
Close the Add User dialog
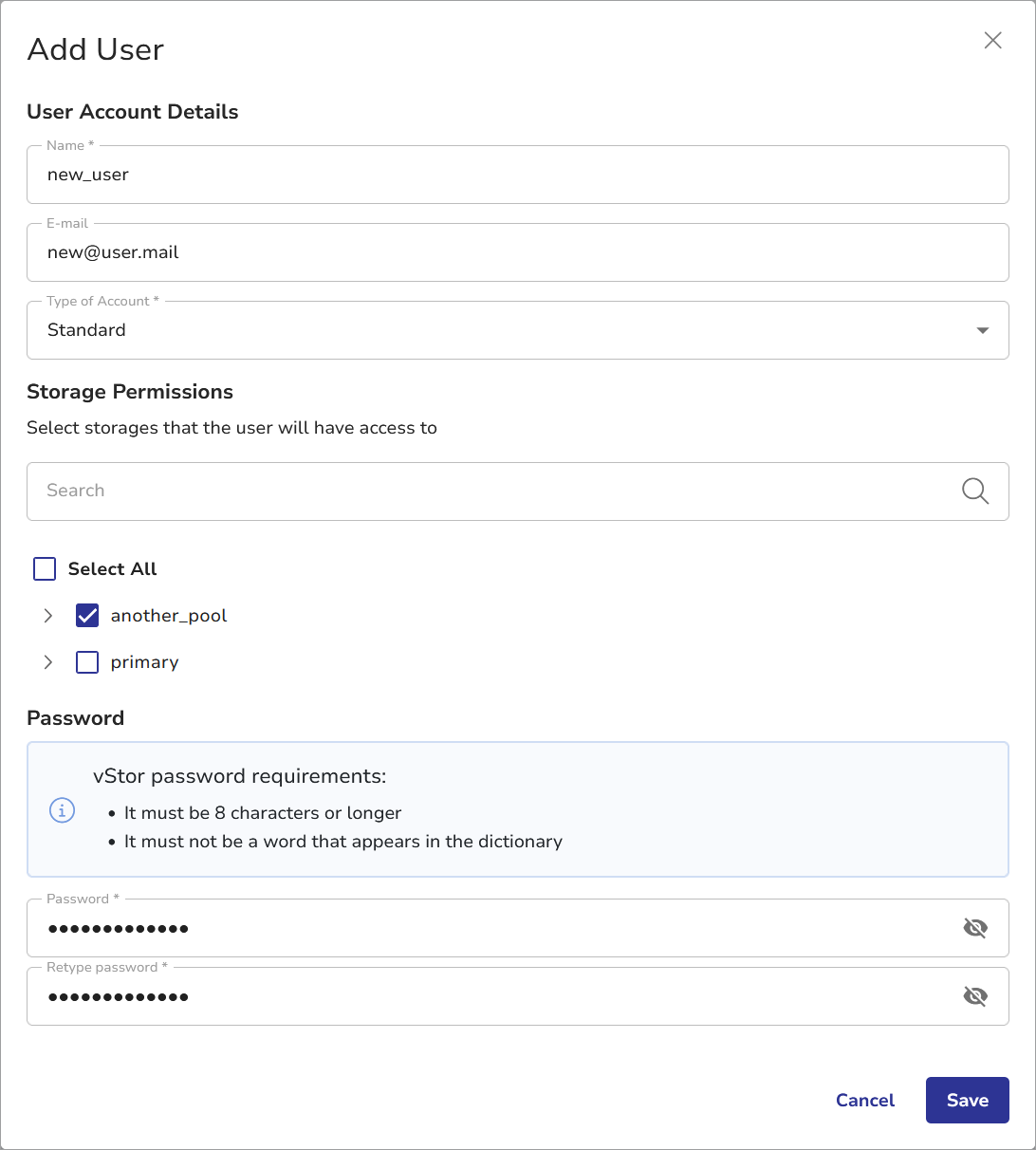point(992,40)
